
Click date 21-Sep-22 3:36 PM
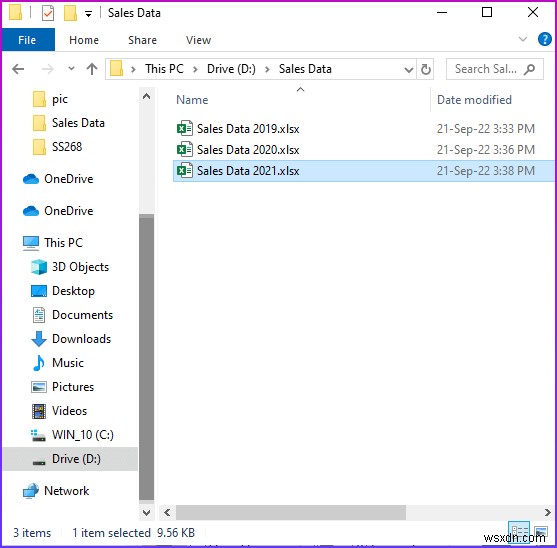(486, 150)
